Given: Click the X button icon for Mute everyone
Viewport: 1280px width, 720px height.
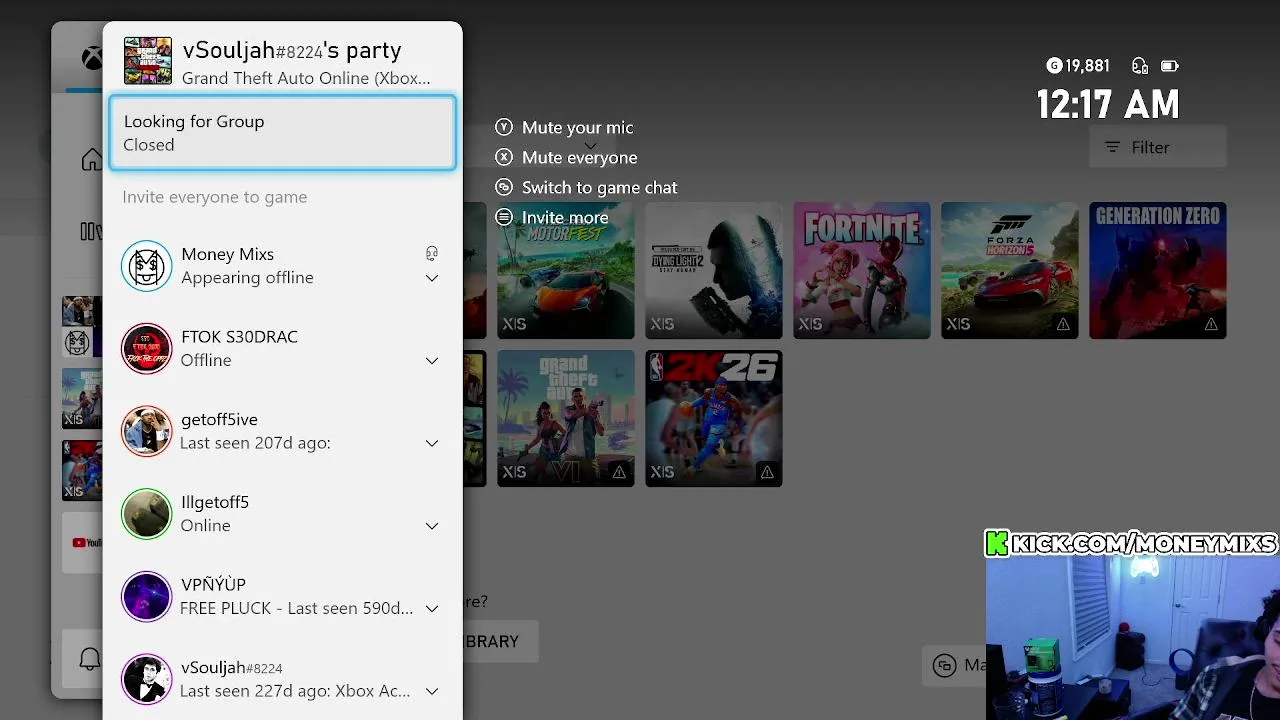Looking at the screenshot, I should [x=504, y=157].
